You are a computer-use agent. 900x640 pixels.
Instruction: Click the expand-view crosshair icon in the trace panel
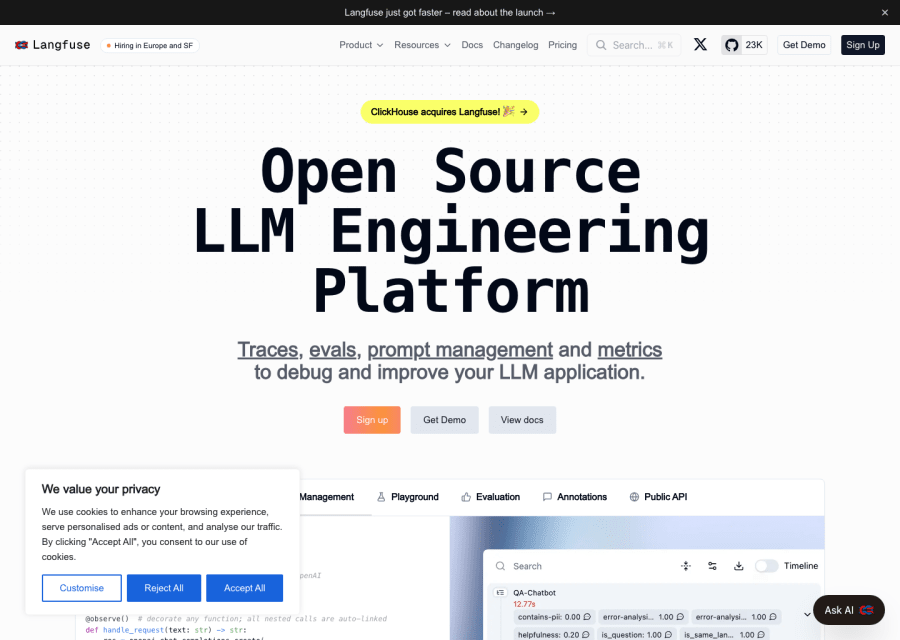click(685, 566)
